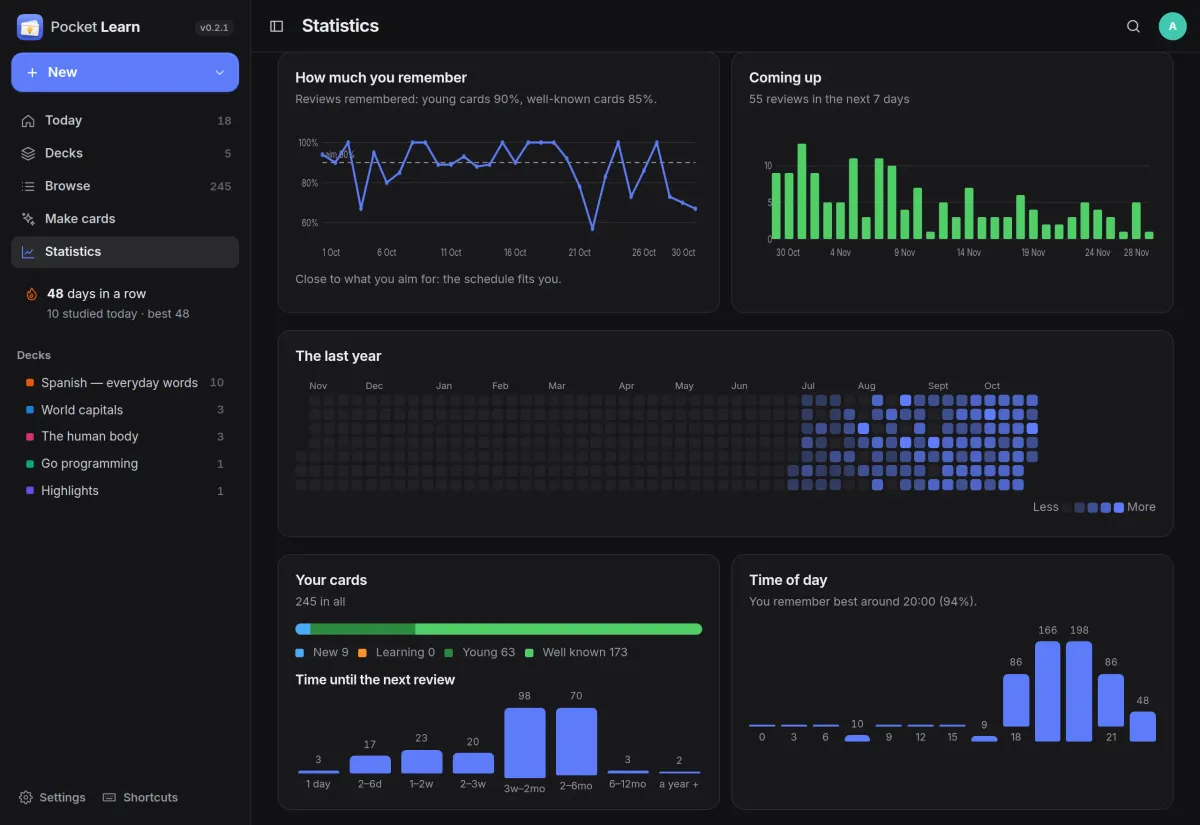This screenshot has width=1200, height=825.
Task: Click the Make cards wand icon
Action: point(28,219)
